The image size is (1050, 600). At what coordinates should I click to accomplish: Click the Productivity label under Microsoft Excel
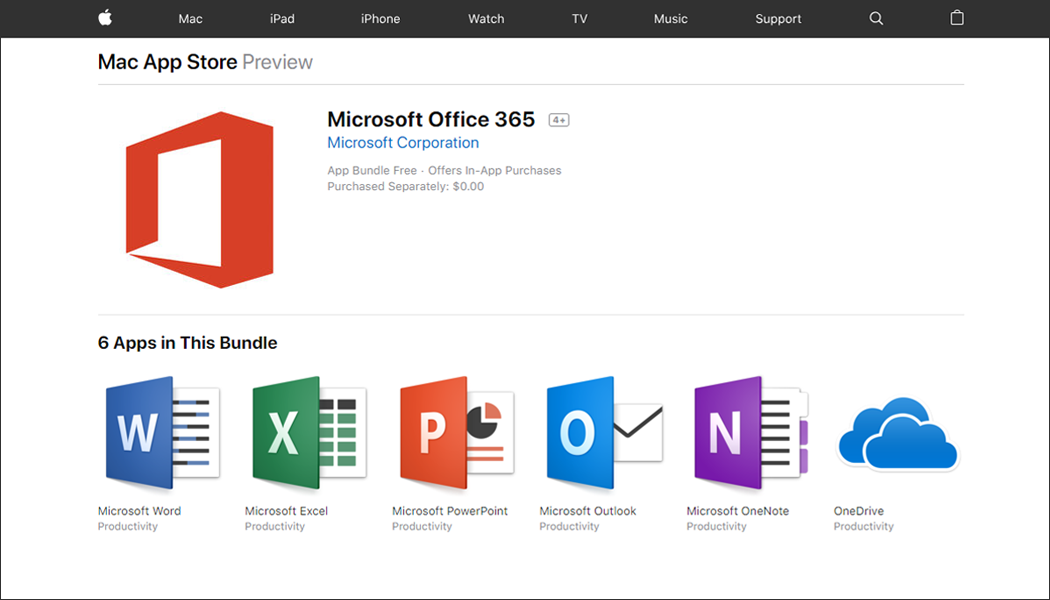[275, 526]
